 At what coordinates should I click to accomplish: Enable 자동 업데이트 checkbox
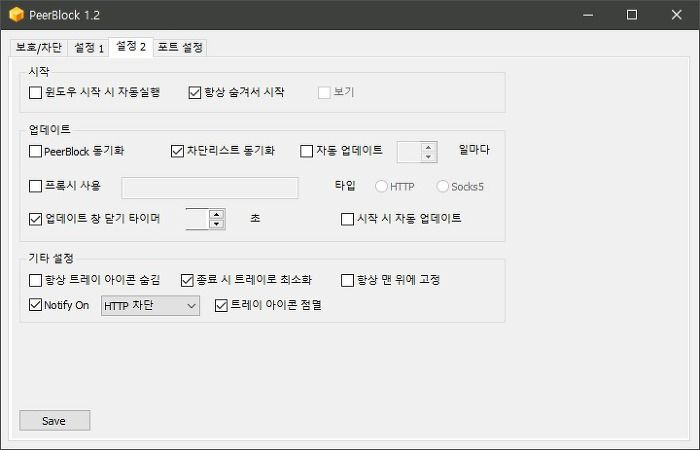(x=306, y=151)
